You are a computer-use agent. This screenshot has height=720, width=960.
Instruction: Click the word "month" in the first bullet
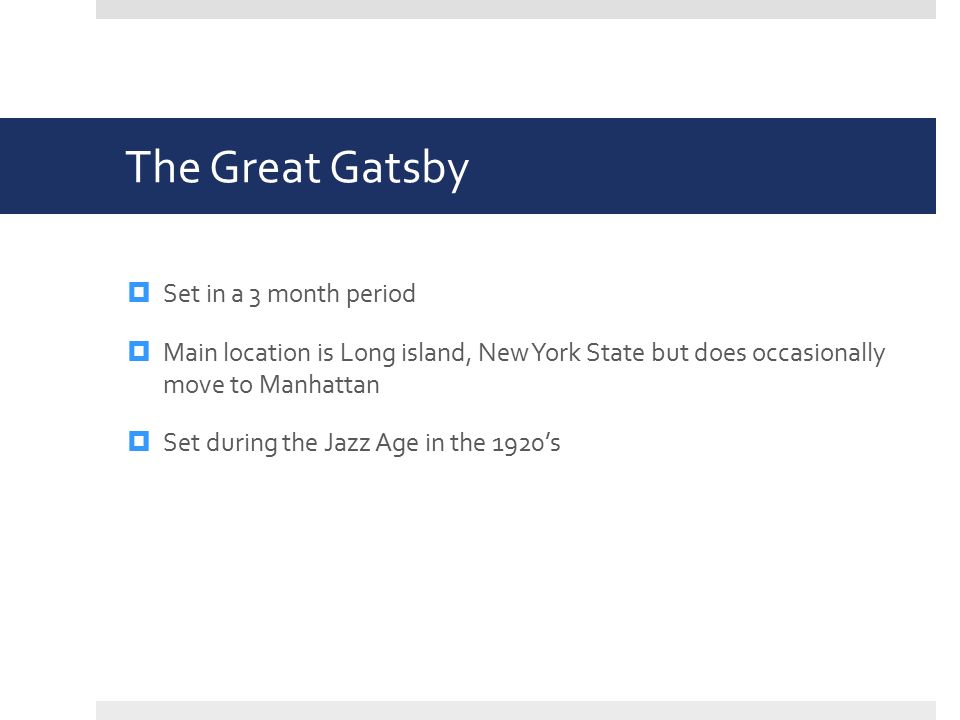(x=304, y=294)
